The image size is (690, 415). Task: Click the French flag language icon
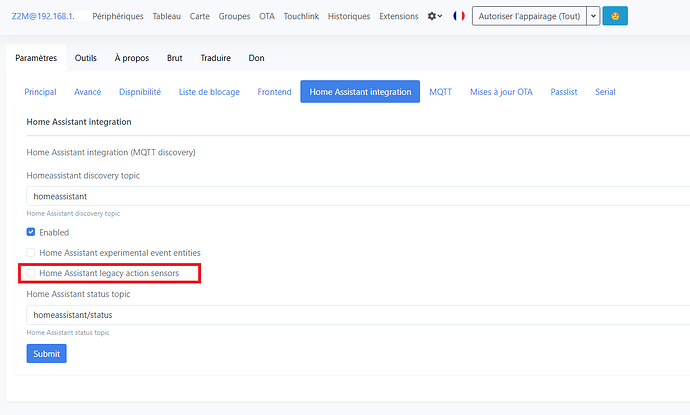click(x=459, y=16)
